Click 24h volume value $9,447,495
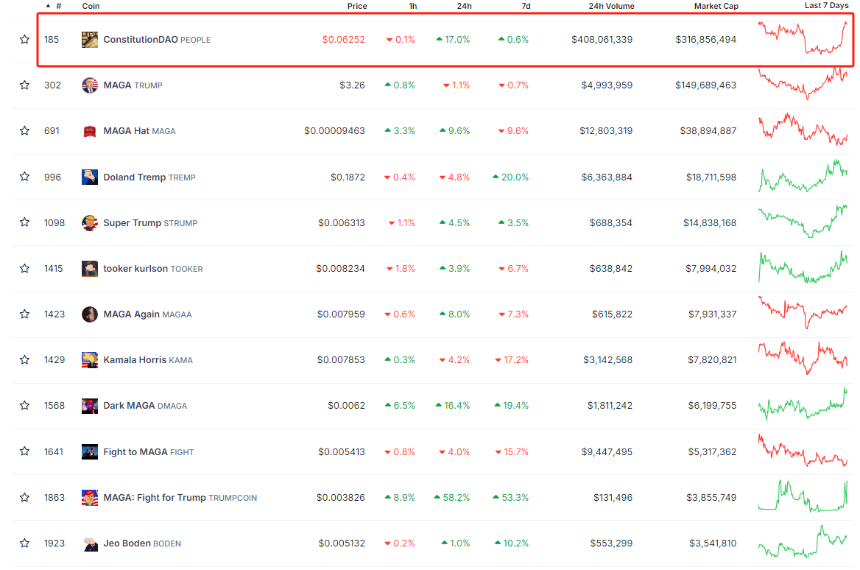This screenshot has height=570, width=860. tap(607, 452)
